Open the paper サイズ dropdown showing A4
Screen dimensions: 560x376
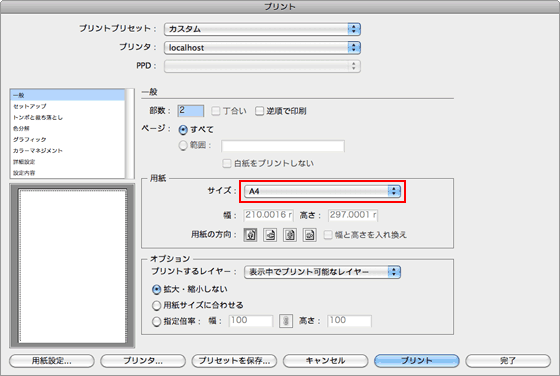click(x=322, y=191)
